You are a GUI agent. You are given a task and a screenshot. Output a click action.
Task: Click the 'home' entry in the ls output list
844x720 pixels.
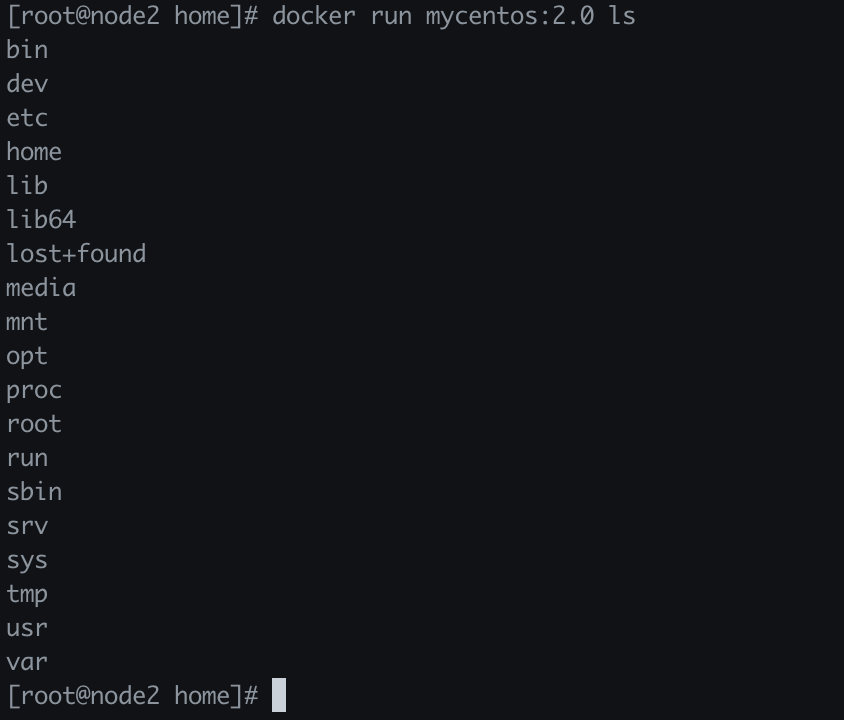(x=34, y=152)
